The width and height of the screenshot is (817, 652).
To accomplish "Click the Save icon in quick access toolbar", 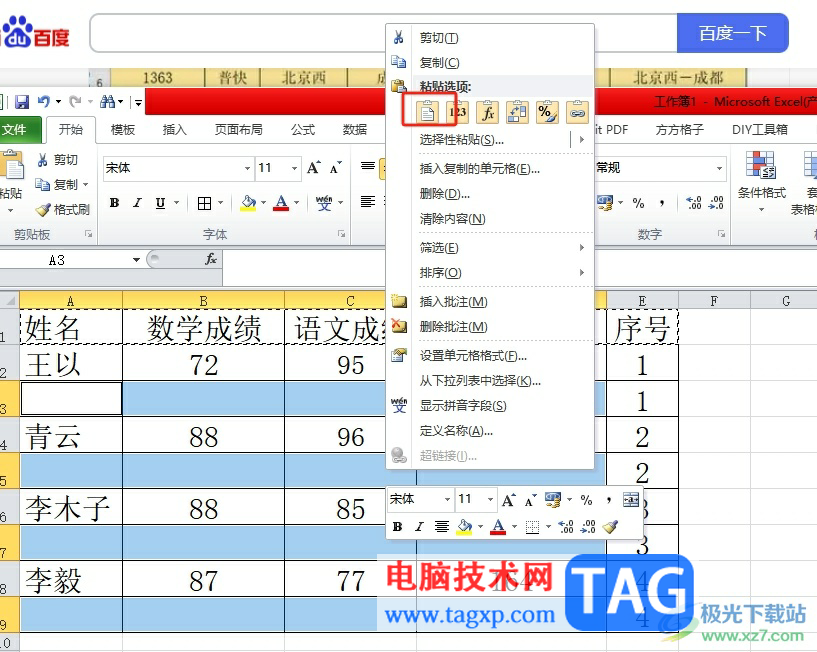I will 22,102.
